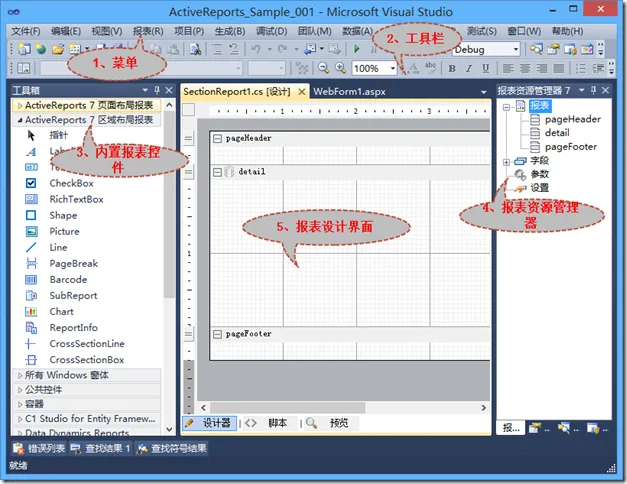Collapse the 报表 root tree node
The width and height of the screenshot is (627, 484).
click(x=506, y=107)
